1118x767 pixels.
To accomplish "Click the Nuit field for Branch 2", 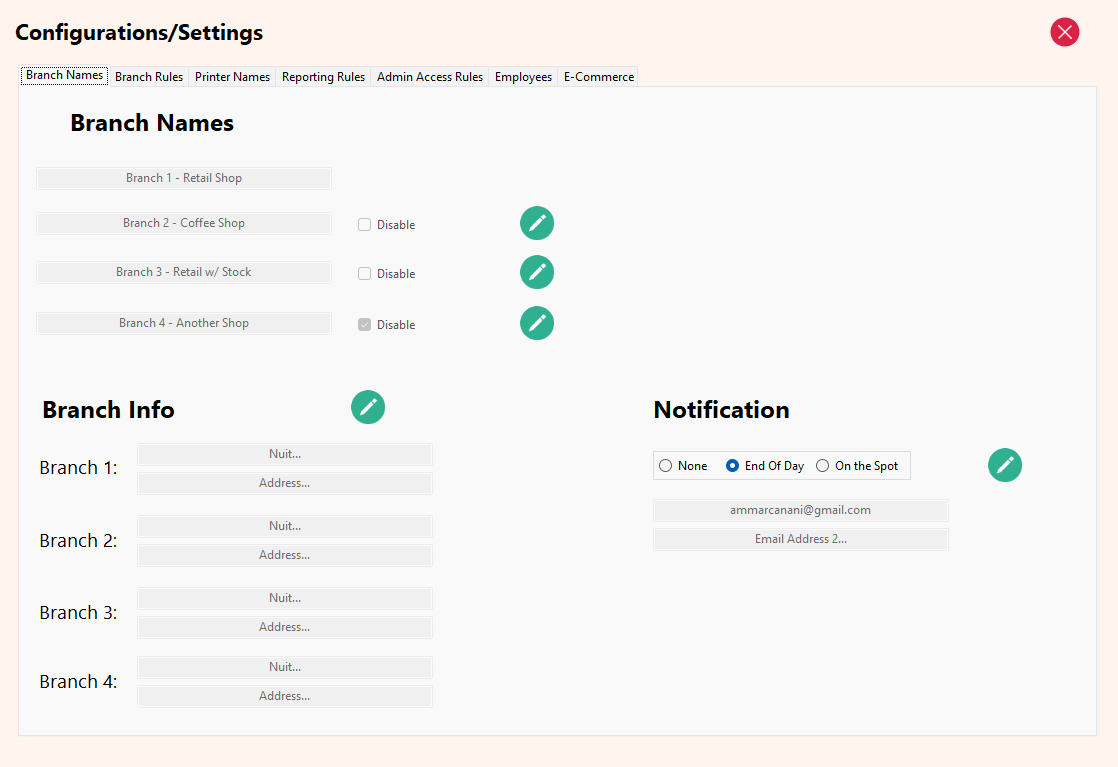I will coord(284,526).
